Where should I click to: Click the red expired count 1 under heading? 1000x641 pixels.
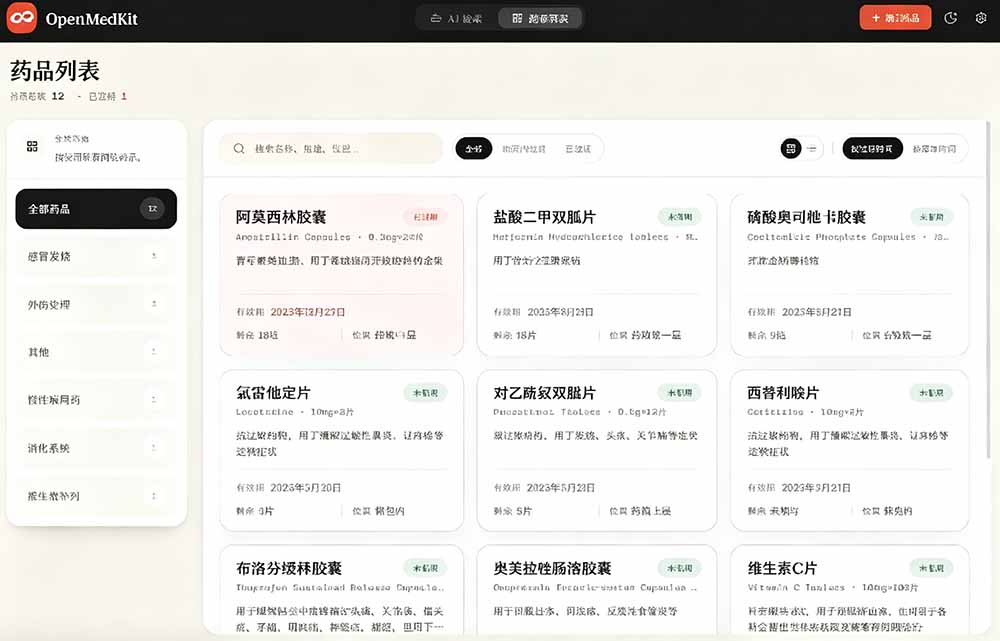(124, 96)
